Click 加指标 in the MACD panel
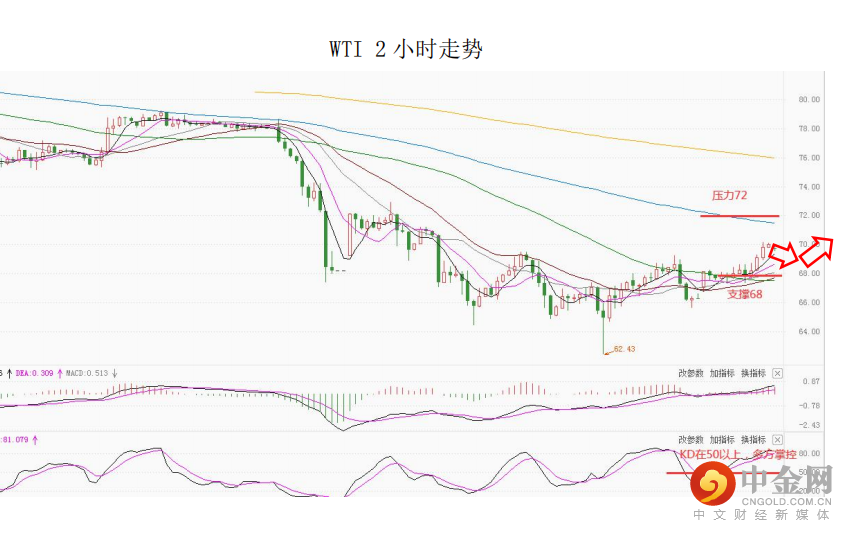This screenshot has height=533, width=847. coord(722,374)
